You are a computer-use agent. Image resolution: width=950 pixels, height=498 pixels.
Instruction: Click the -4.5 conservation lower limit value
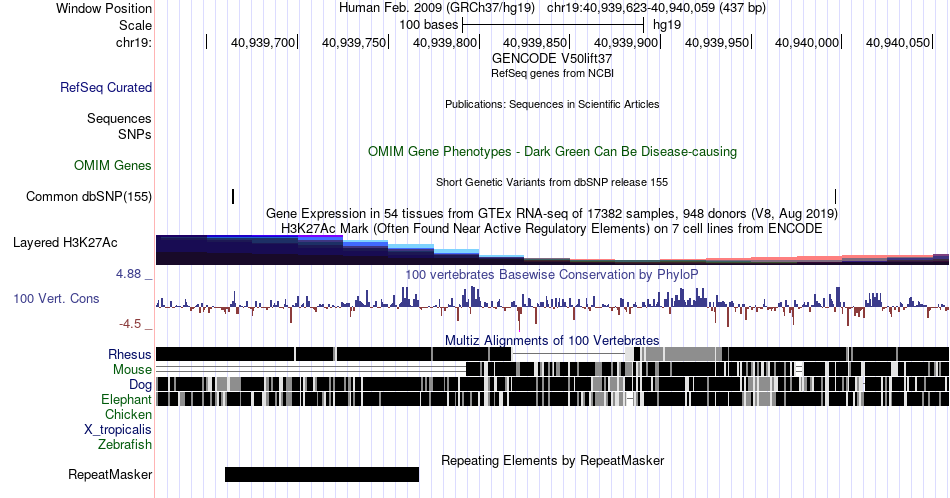(x=130, y=324)
